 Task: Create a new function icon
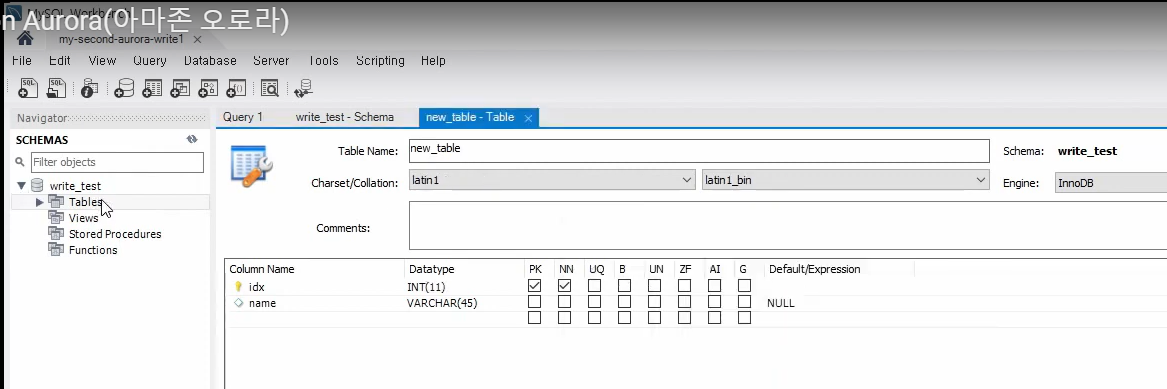[237, 89]
